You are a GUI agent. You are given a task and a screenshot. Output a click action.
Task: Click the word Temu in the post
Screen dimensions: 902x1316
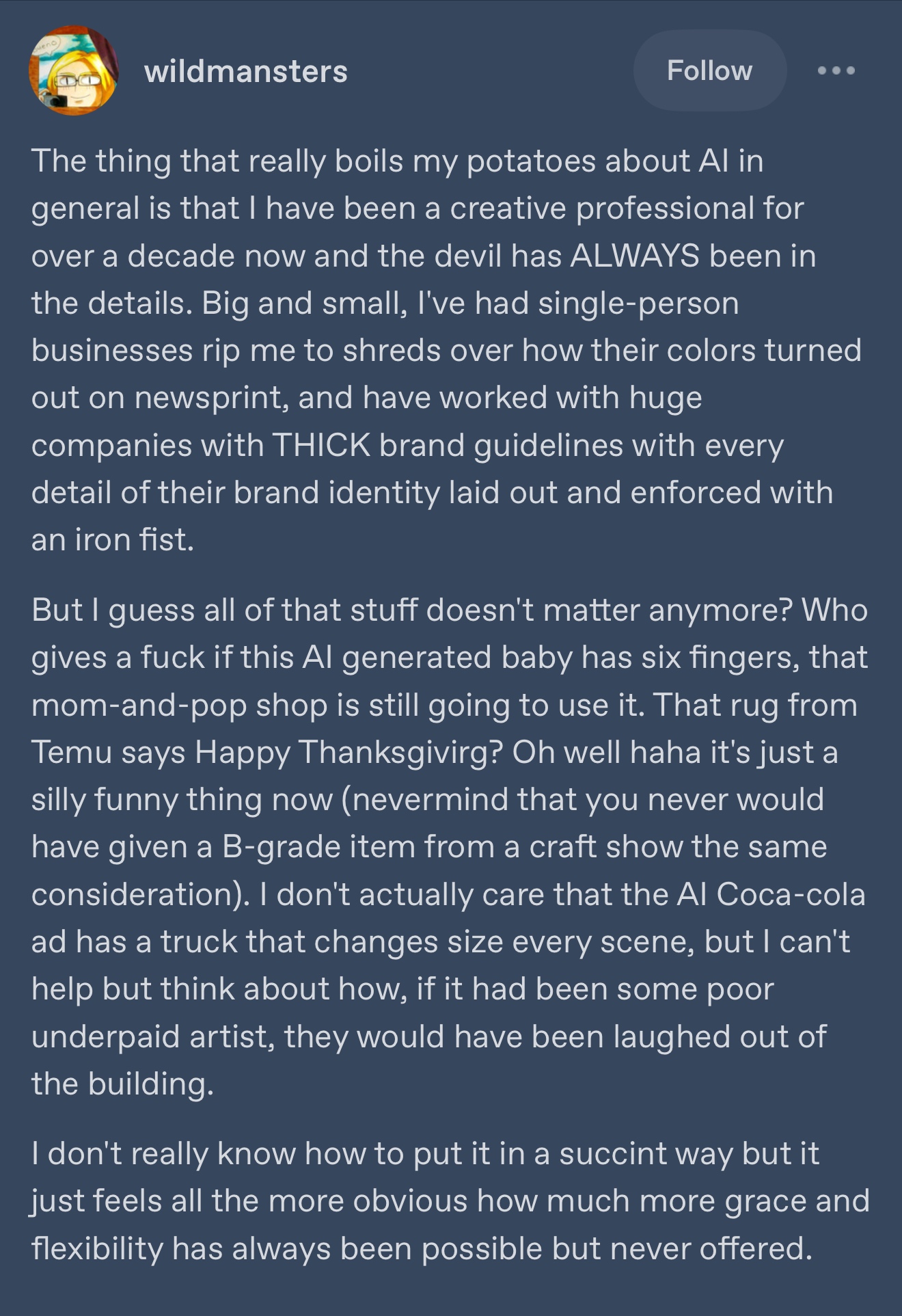(72, 752)
